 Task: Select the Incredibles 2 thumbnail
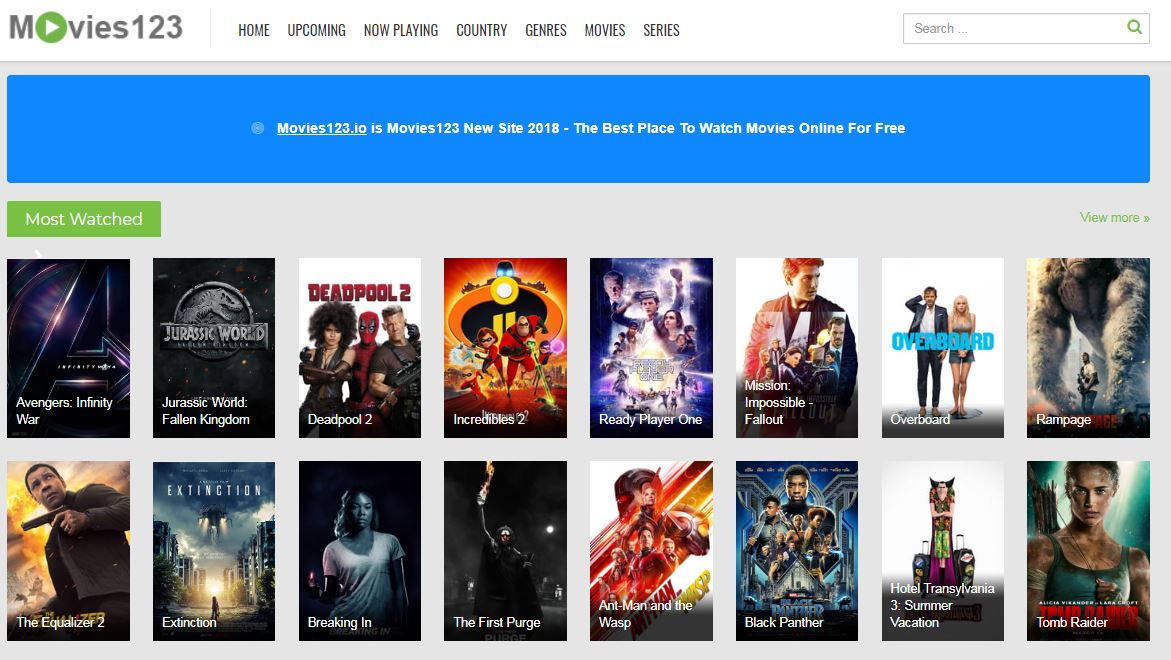pyautogui.click(x=505, y=348)
